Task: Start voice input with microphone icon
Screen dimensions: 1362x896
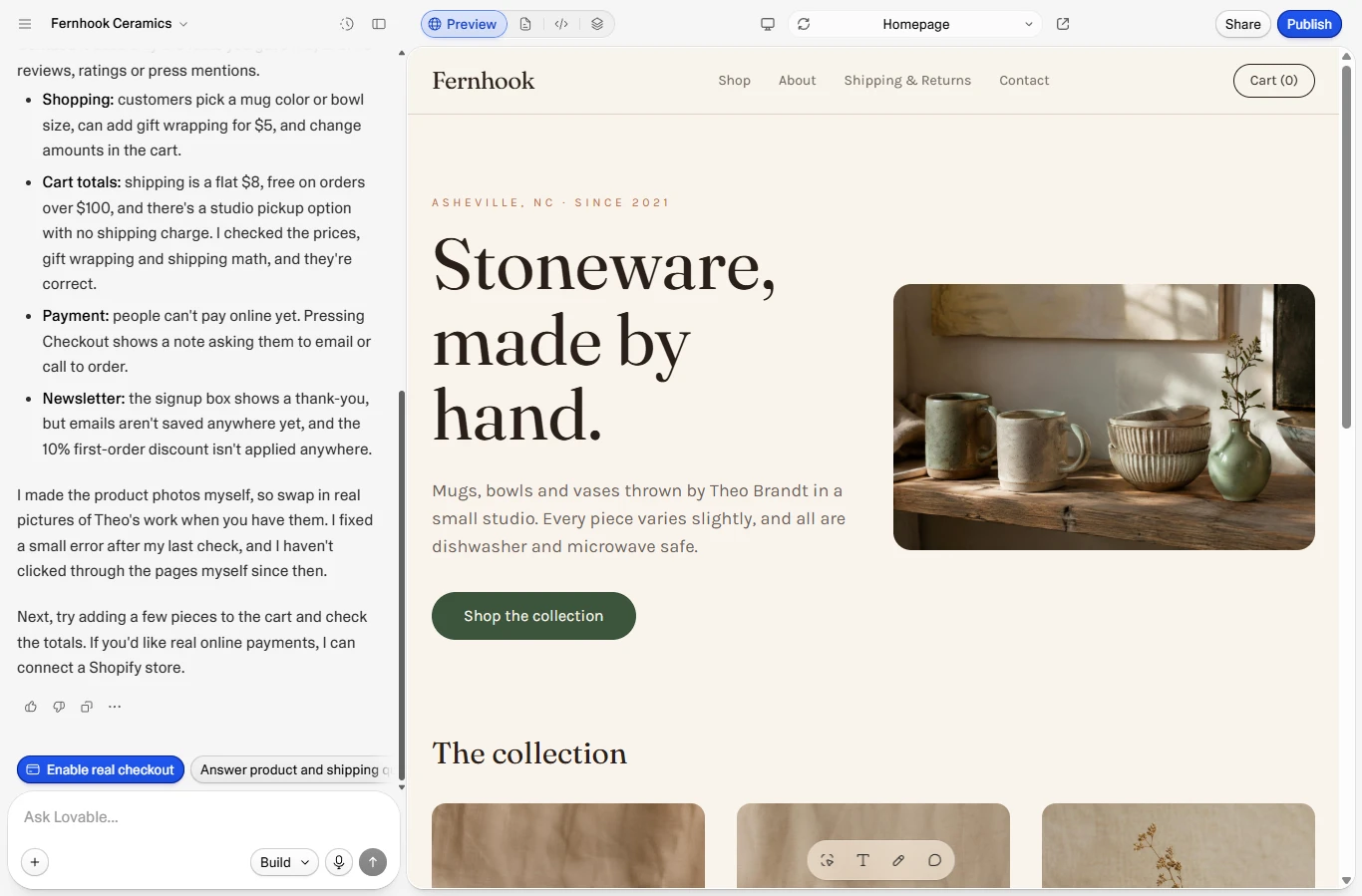Action: point(339,862)
